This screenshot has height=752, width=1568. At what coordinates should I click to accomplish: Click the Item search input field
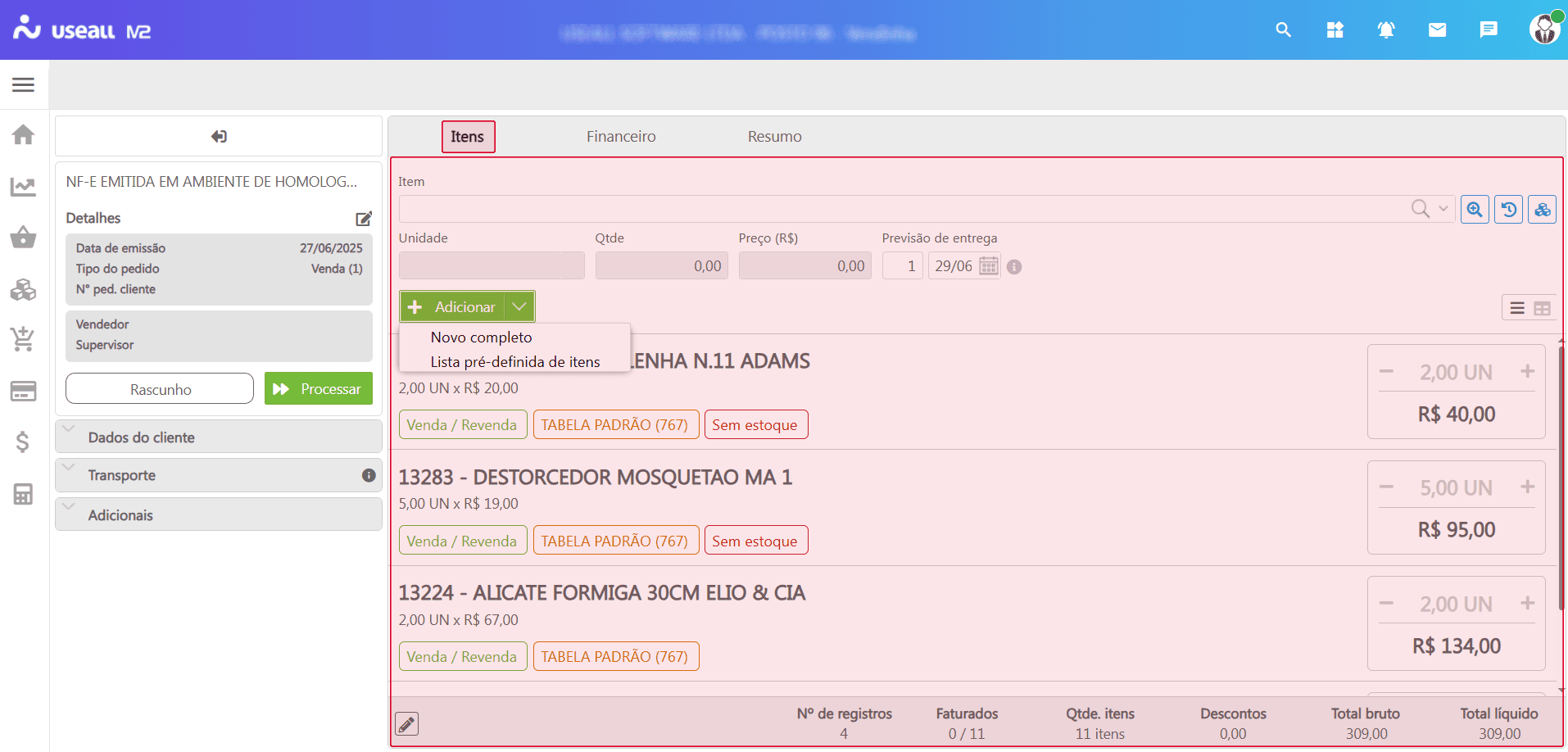[901, 210]
